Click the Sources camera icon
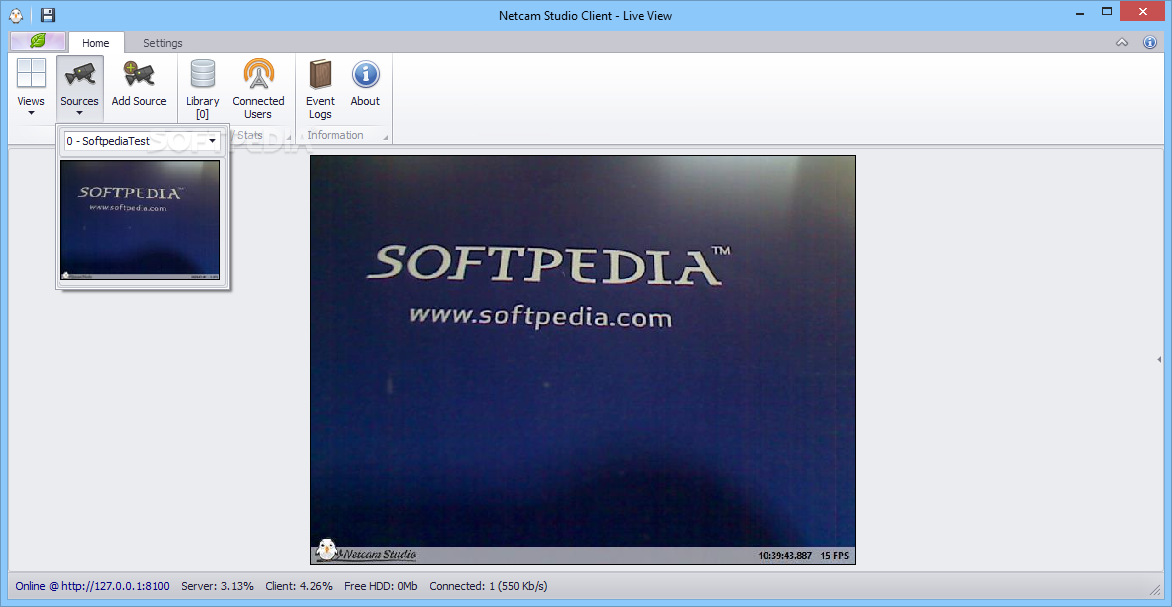Screen dimensions: 1172x607 pos(79,73)
